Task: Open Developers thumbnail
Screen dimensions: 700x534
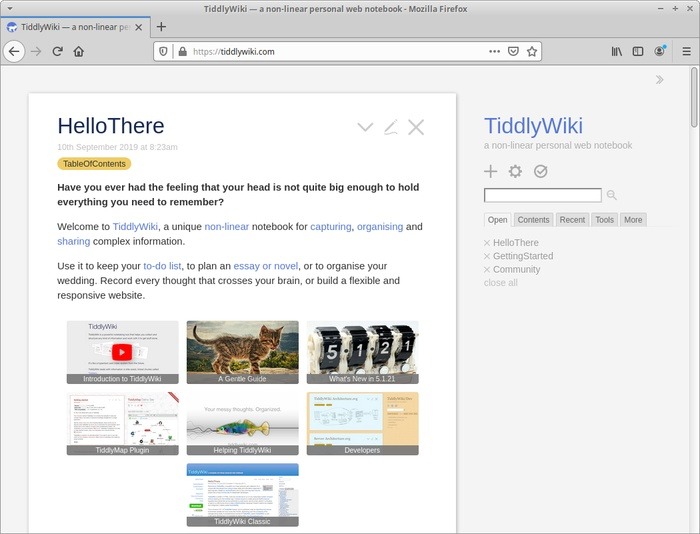Action: (x=362, y=424)
